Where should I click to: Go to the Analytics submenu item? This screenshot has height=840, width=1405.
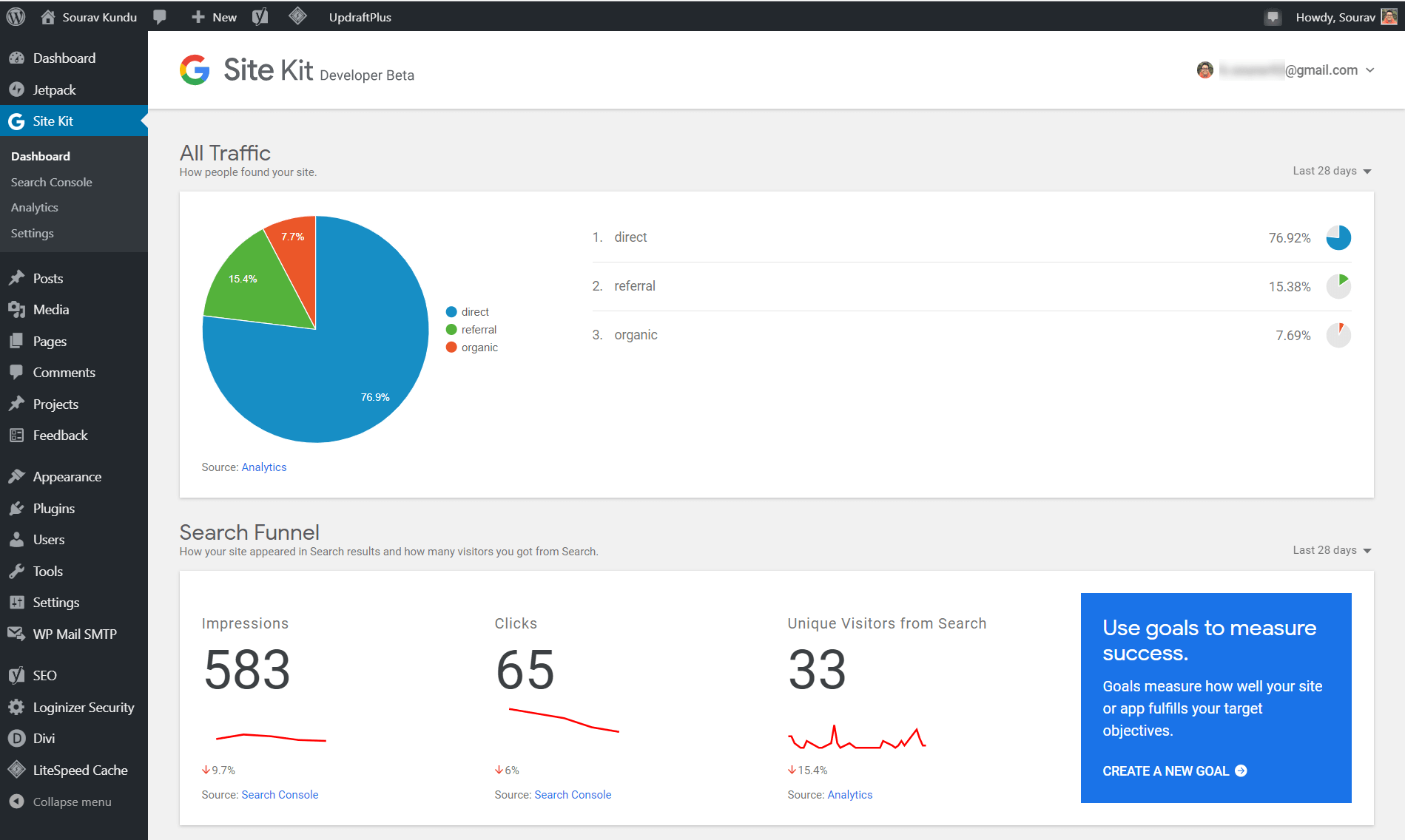click(34, 207)
